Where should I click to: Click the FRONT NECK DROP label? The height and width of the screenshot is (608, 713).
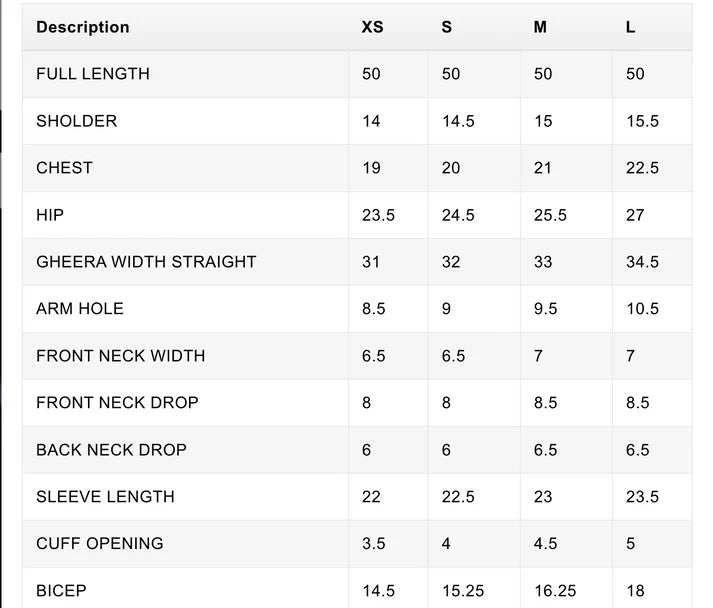[117, 402]
